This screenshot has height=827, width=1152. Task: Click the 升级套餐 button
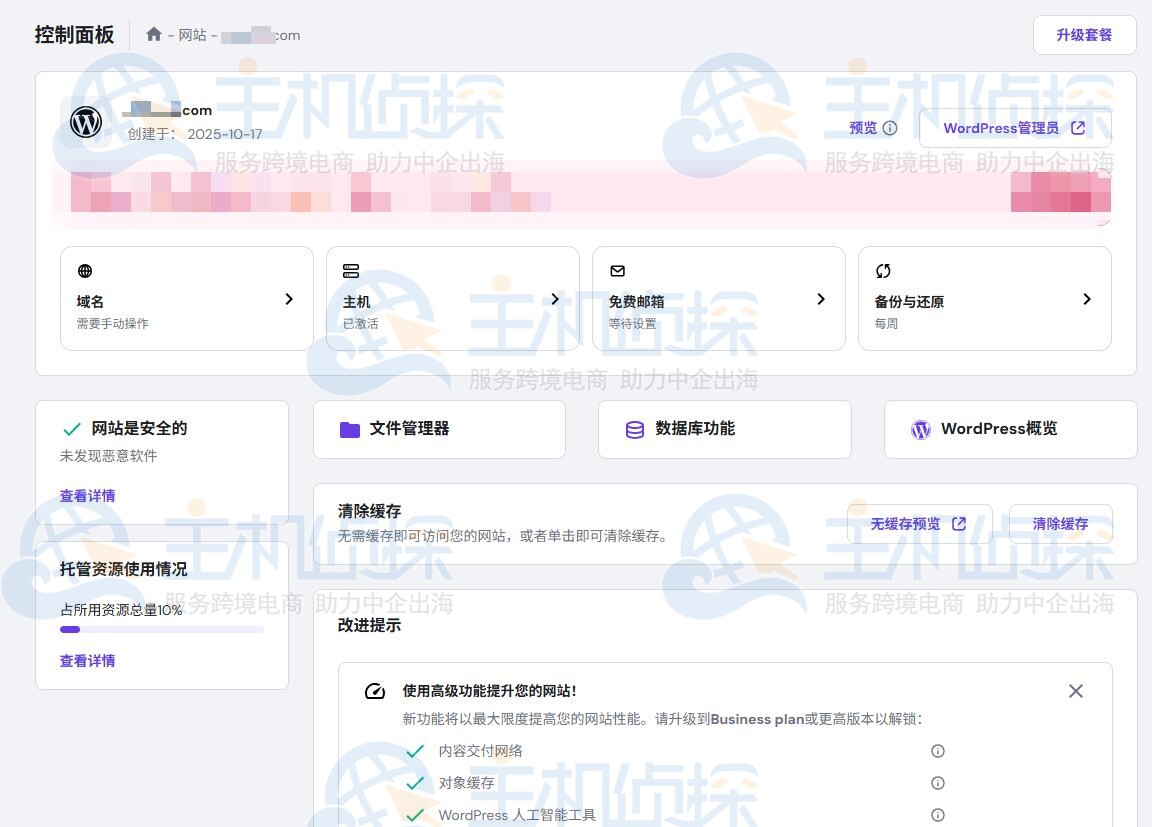click(x=1084, y=34)
